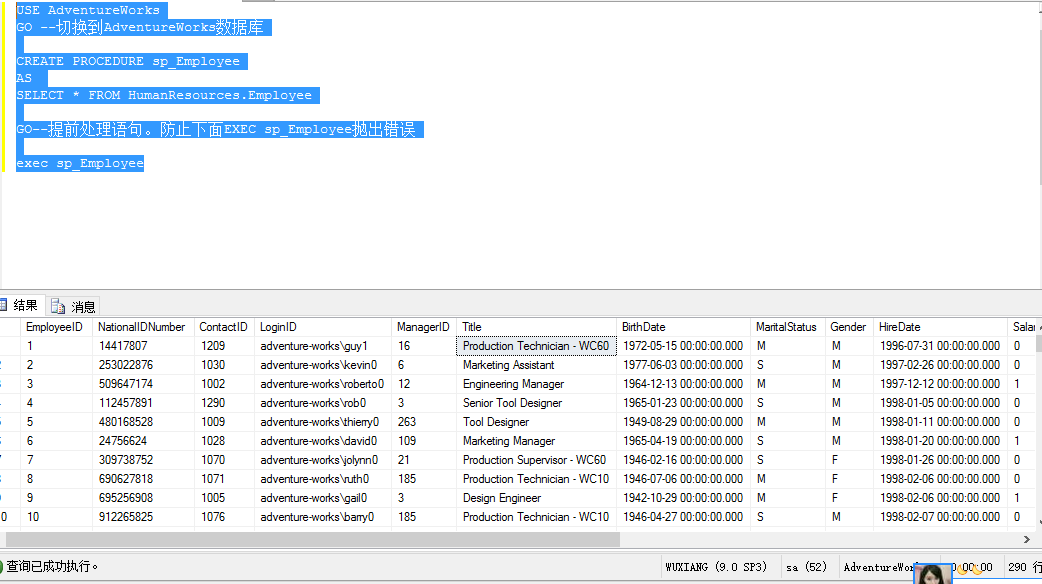Select cell Production Technician - WC60
This screenshot has height=584, width=1042.
tap(536, 346)
